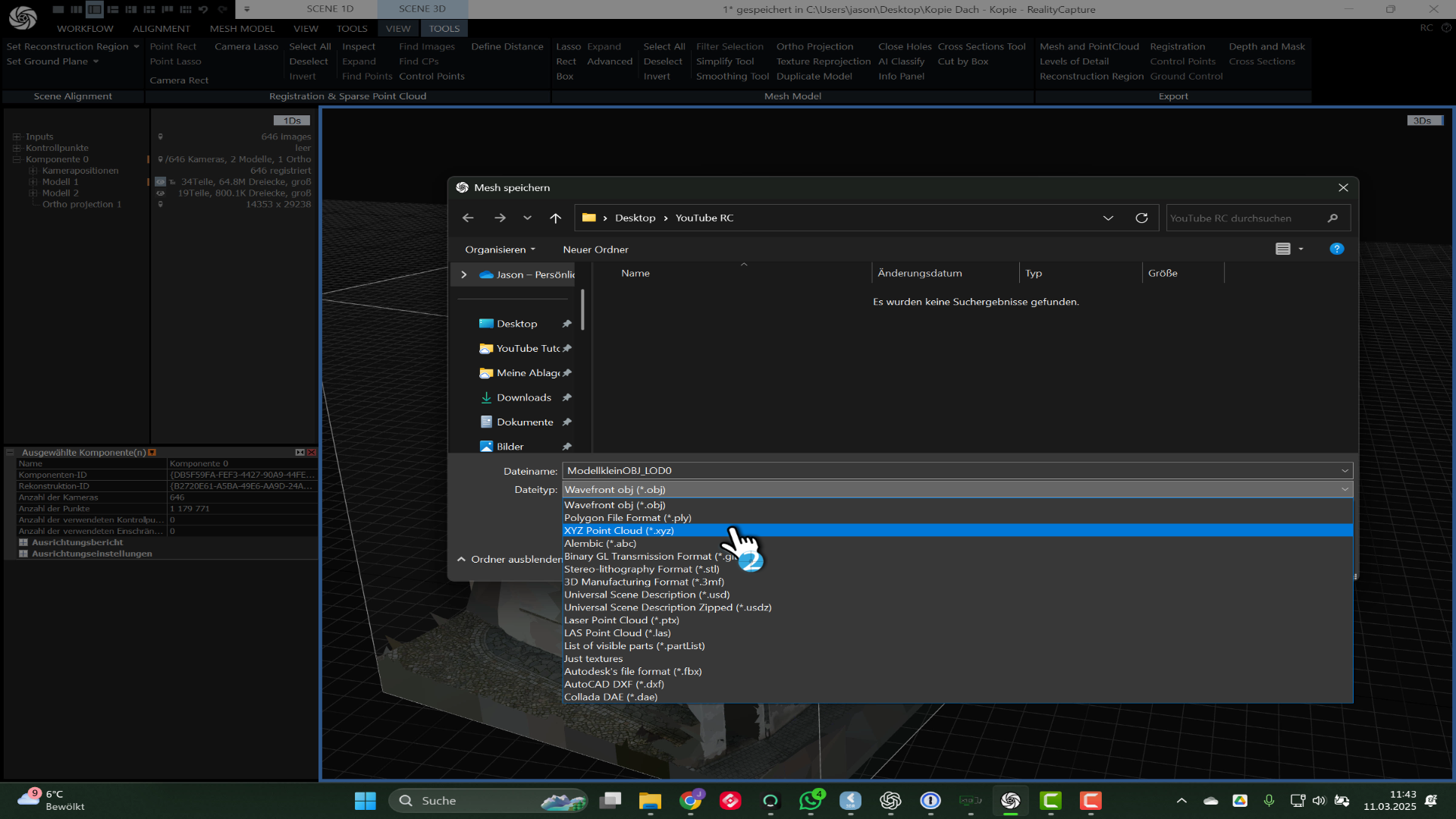Open the Set Reconstruction Region dropdown
The height and width of the screenshot is (819, 1456).
pos(136,47)
